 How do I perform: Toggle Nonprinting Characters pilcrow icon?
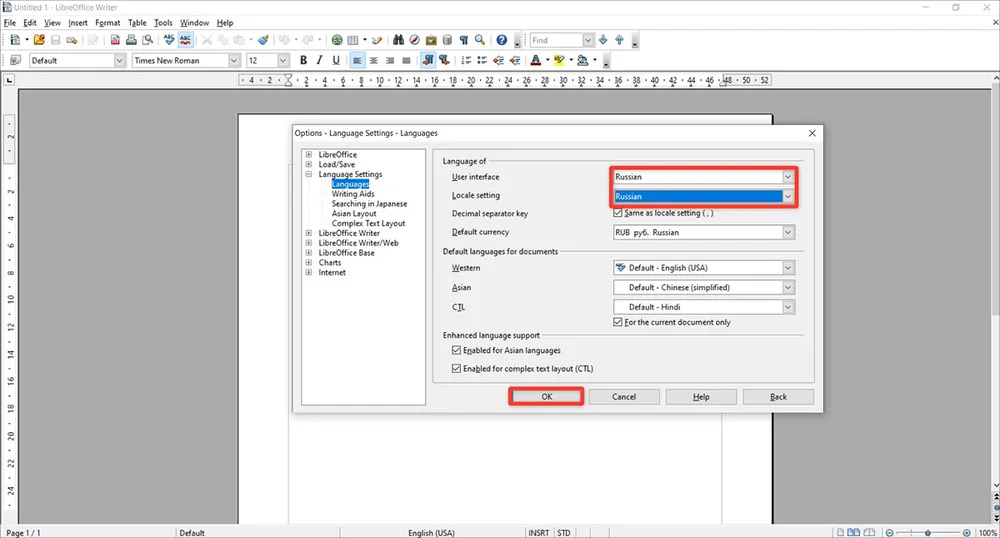pyautogui.click(x=464, y=40)
